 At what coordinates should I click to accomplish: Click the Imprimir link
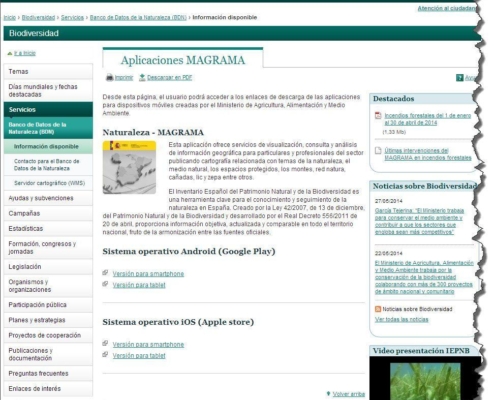pos(124,78)
